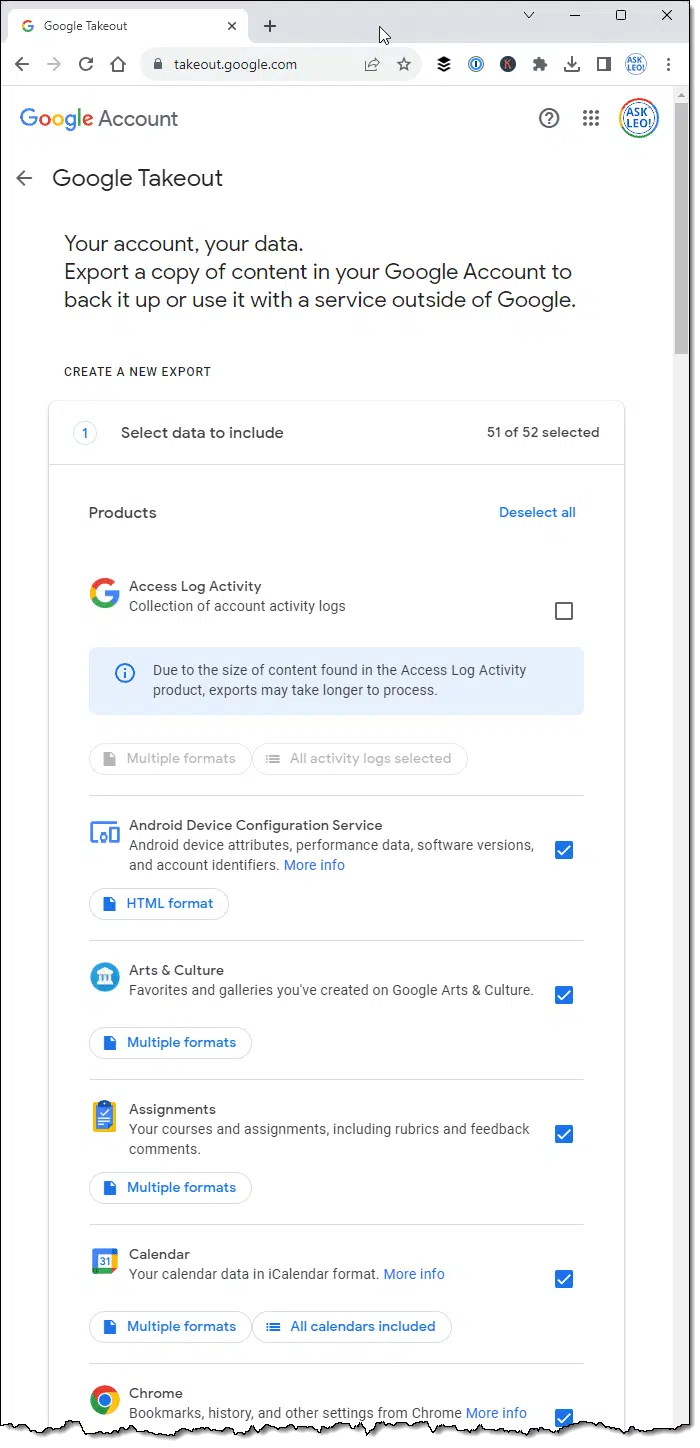Open Multiple formats for Assignments
Screen dimensions: 700x1448
[170, 1188]
